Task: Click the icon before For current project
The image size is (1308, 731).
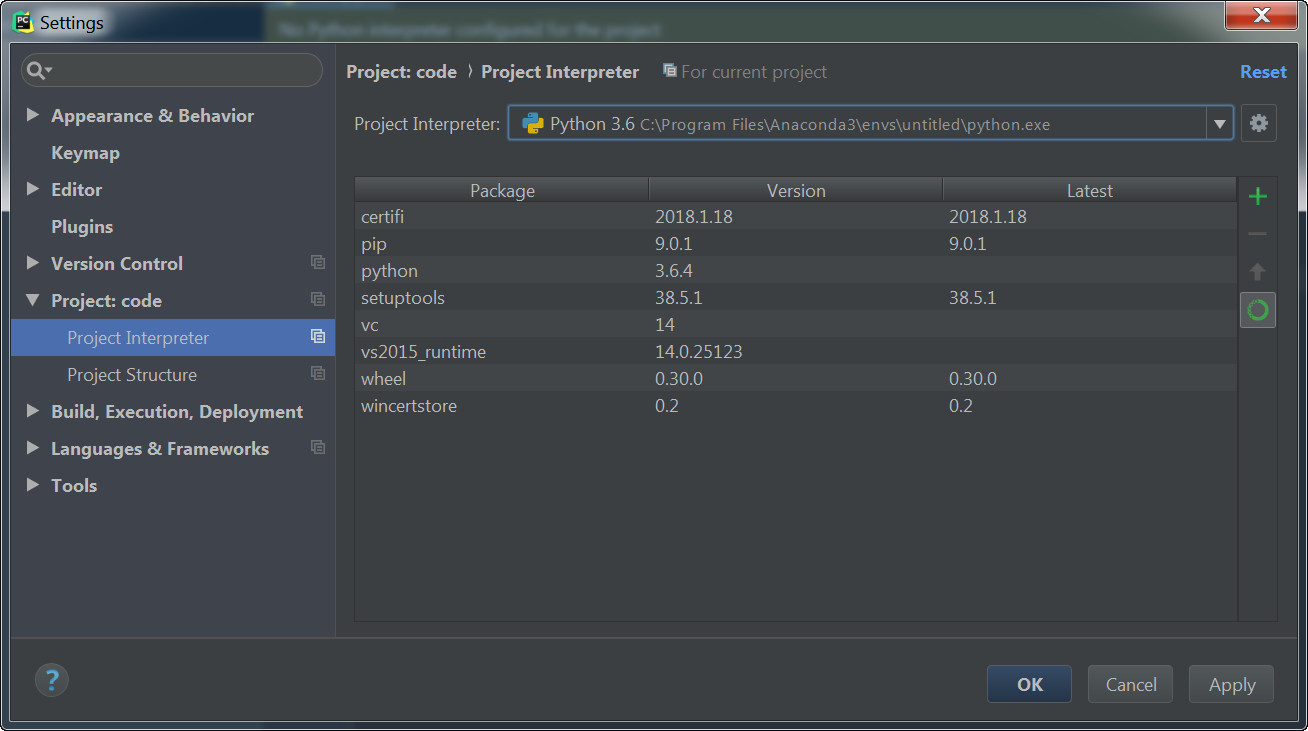Action: pos(670,71)
